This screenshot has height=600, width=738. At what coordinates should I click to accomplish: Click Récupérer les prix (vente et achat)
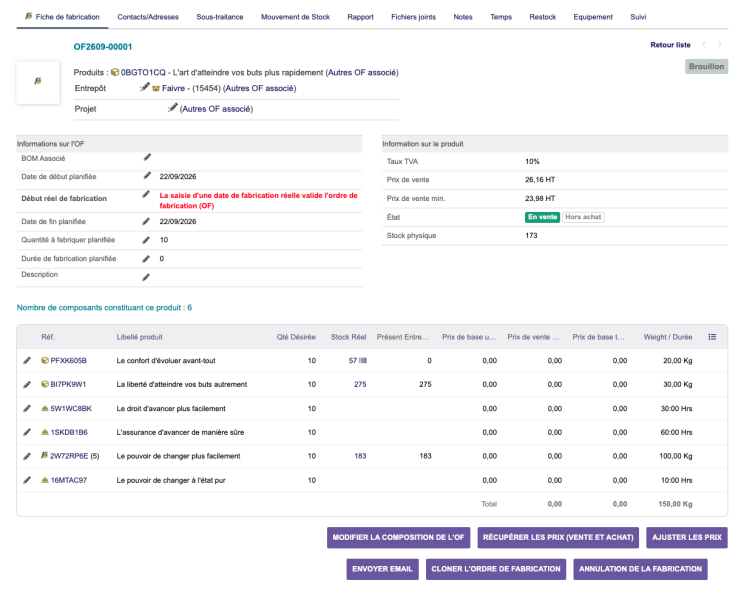[558, 537]
